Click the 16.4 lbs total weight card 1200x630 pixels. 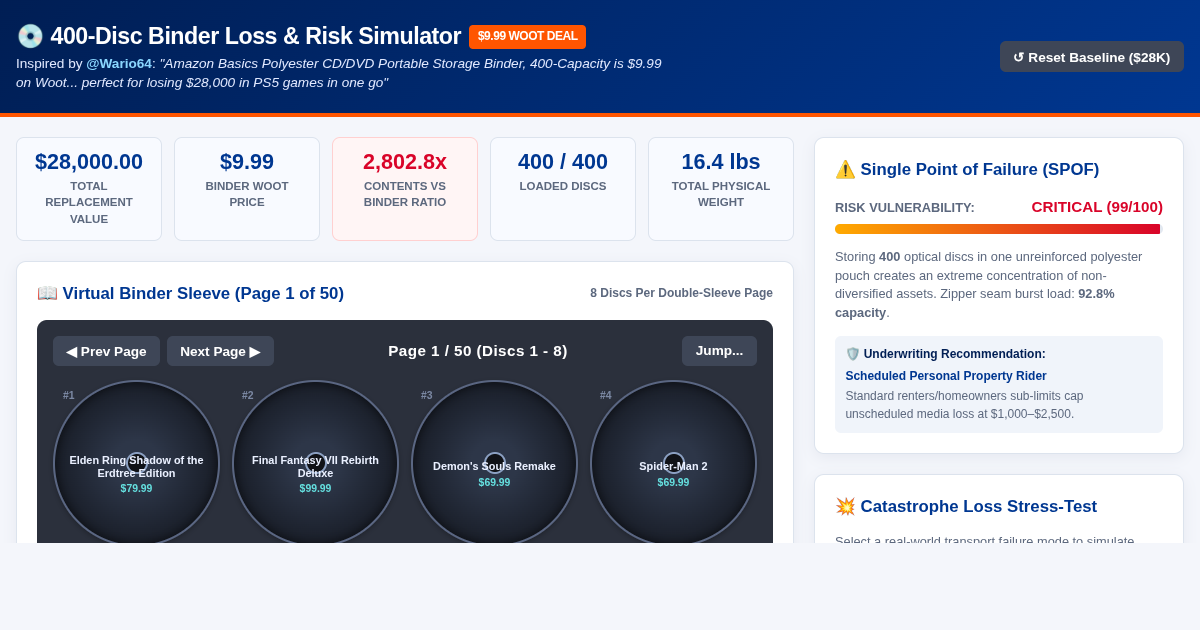(721, 189)
